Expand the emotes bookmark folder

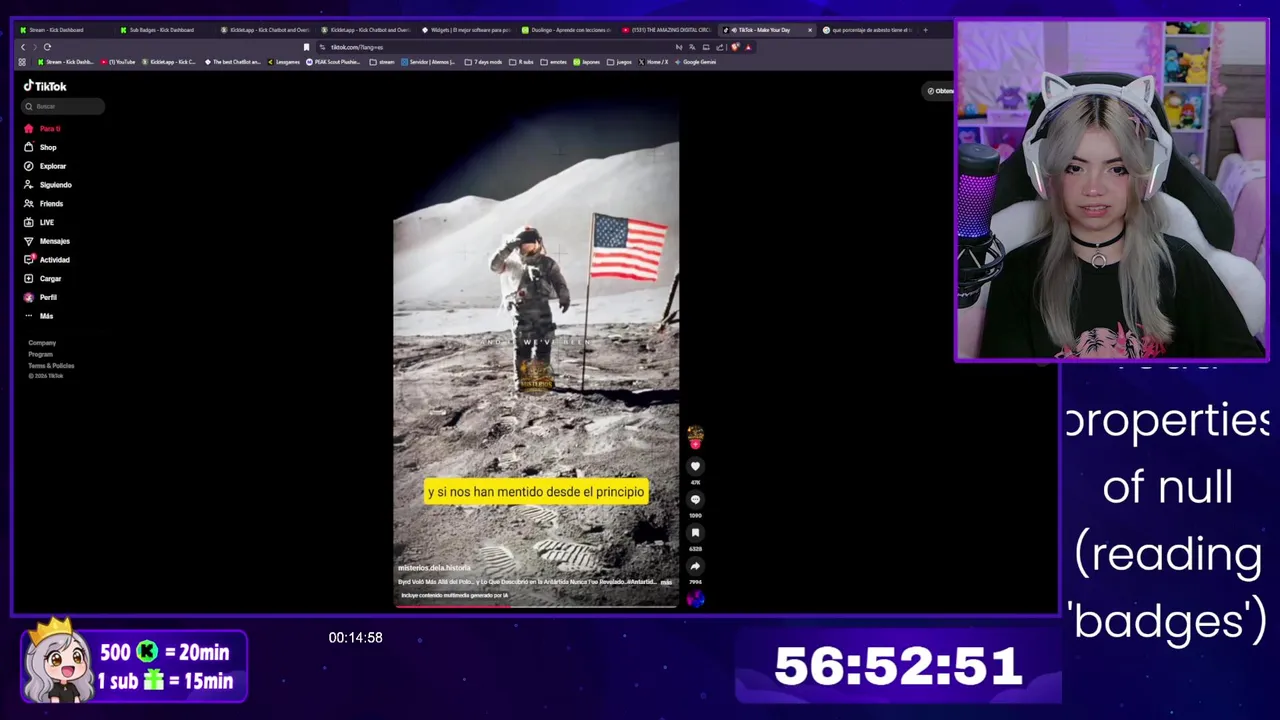click(x=554, y=62)
